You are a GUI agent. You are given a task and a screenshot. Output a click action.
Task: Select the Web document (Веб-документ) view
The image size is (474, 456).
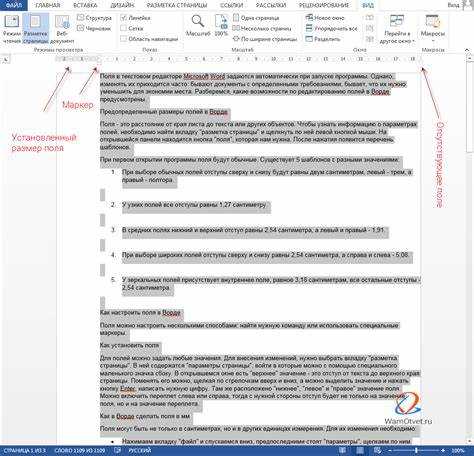(x=62, y=29)
